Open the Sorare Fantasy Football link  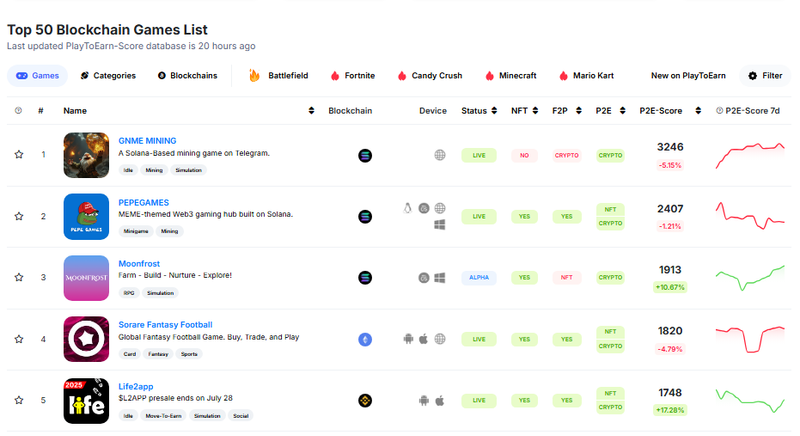pos(165,325)
